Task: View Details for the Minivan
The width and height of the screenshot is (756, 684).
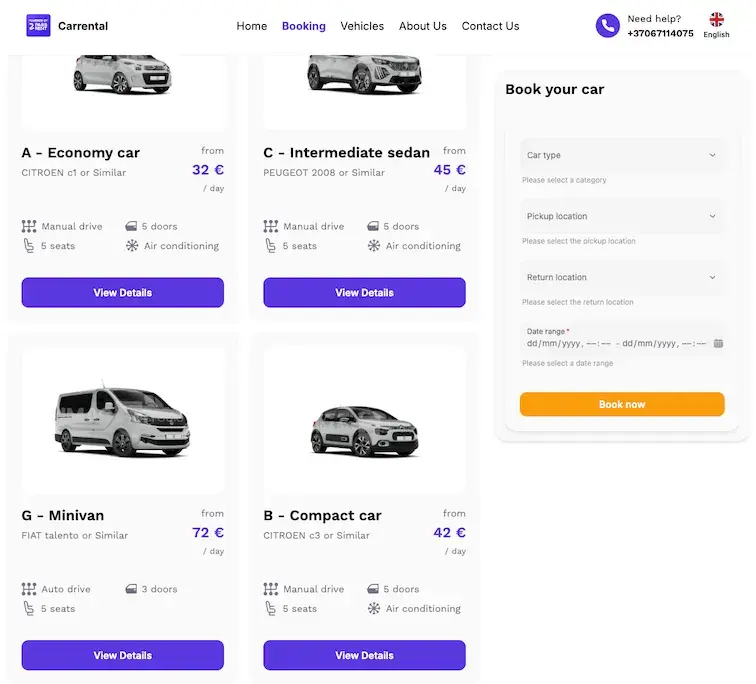Action: 122,655
